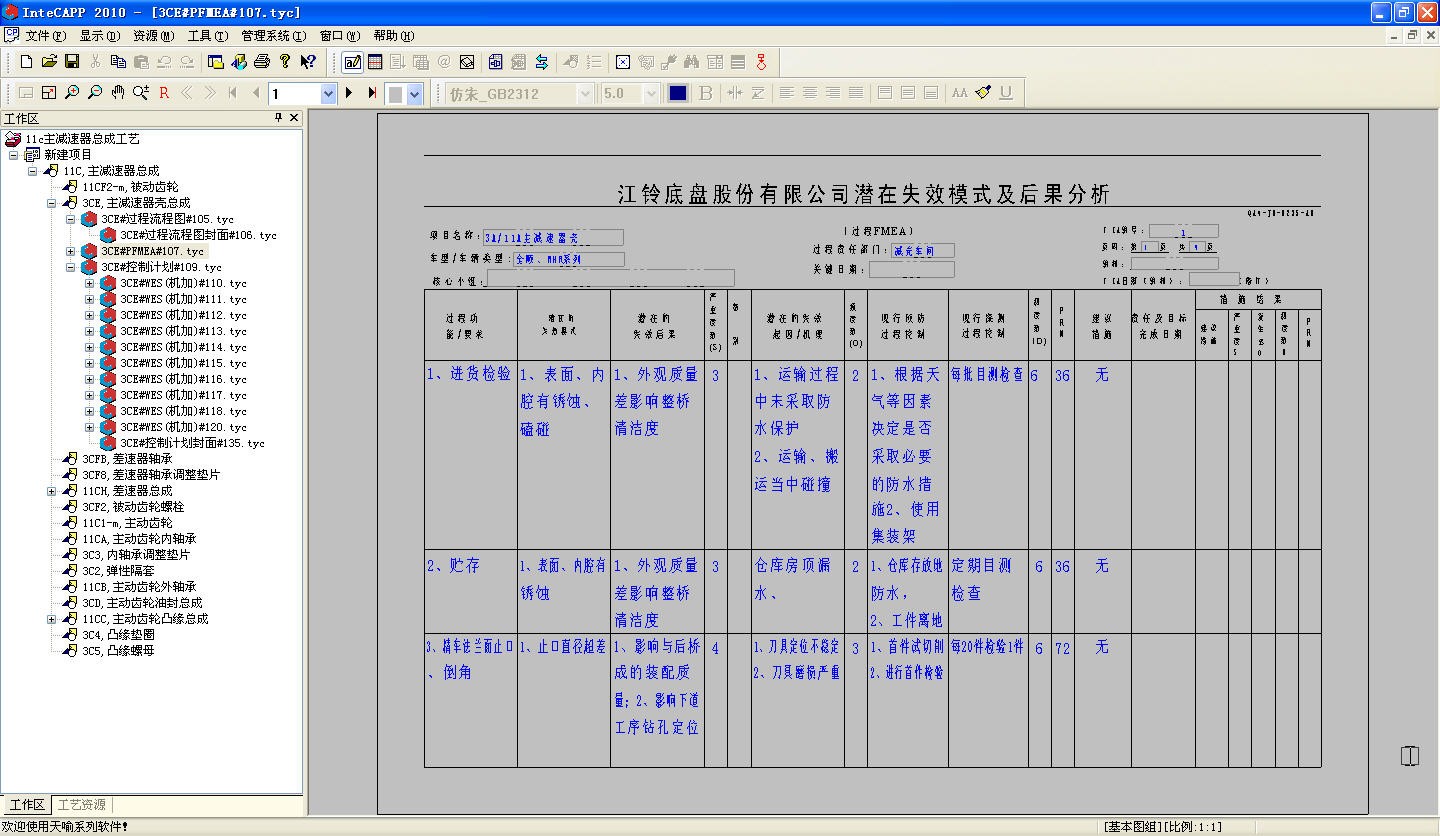Click the AA font size icon
1440x836 pixels.
click(x=960, y=93)
